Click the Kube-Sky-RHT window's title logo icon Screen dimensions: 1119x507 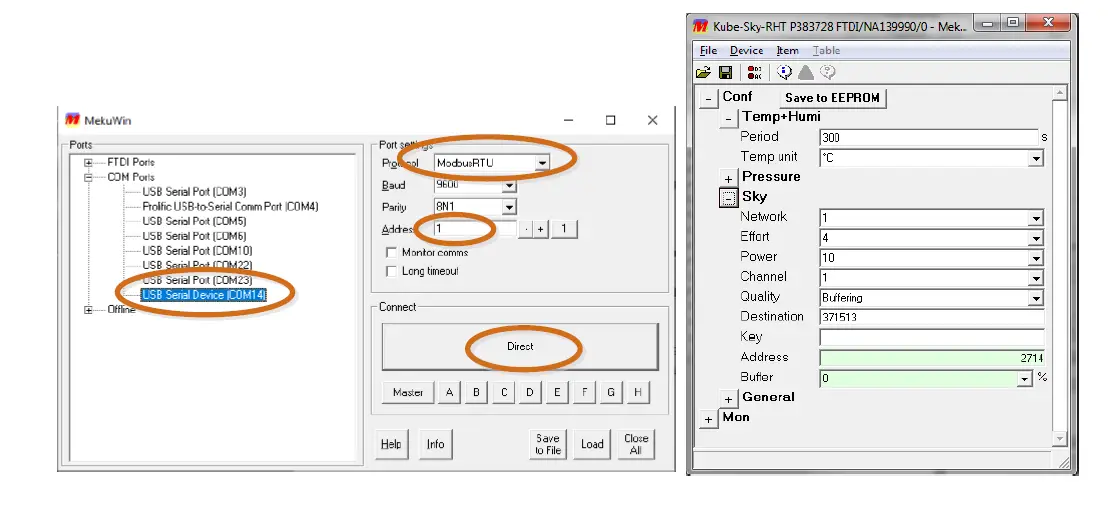(701, 26)
